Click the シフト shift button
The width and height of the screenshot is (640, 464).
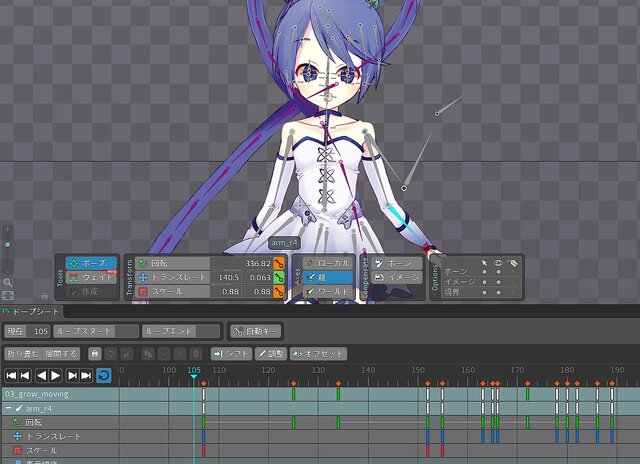pyautogui.click(x=231, y=354)
